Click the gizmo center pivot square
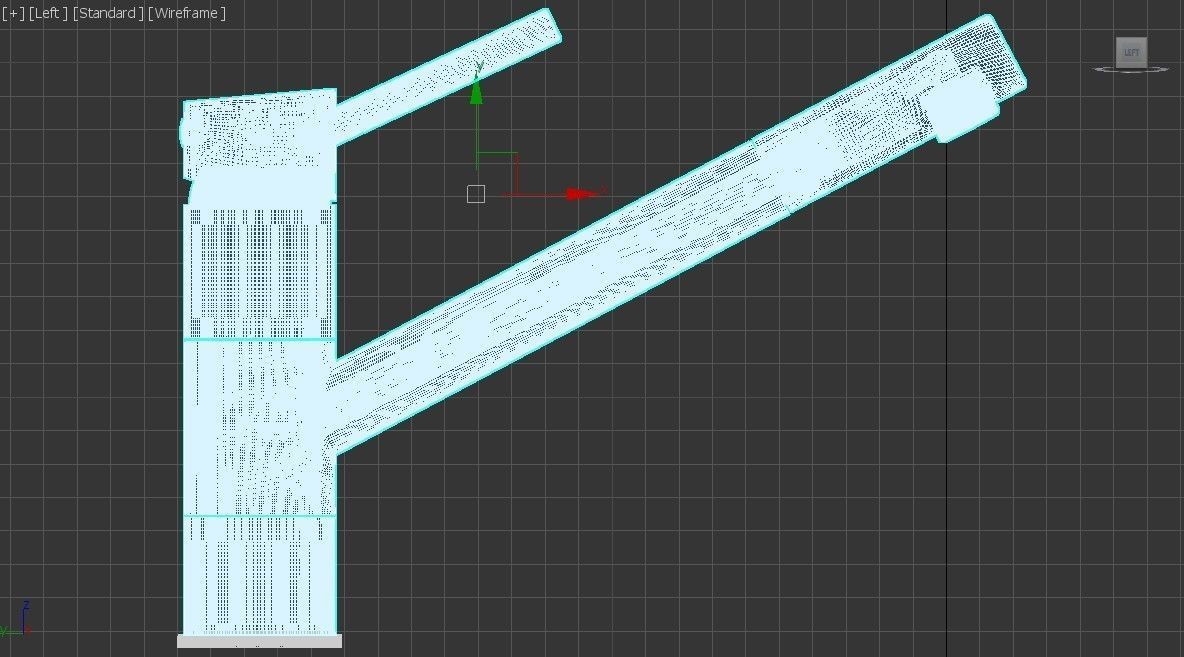Image resolution: width=1184 pixels, height=657 pixels. point(476,193)
